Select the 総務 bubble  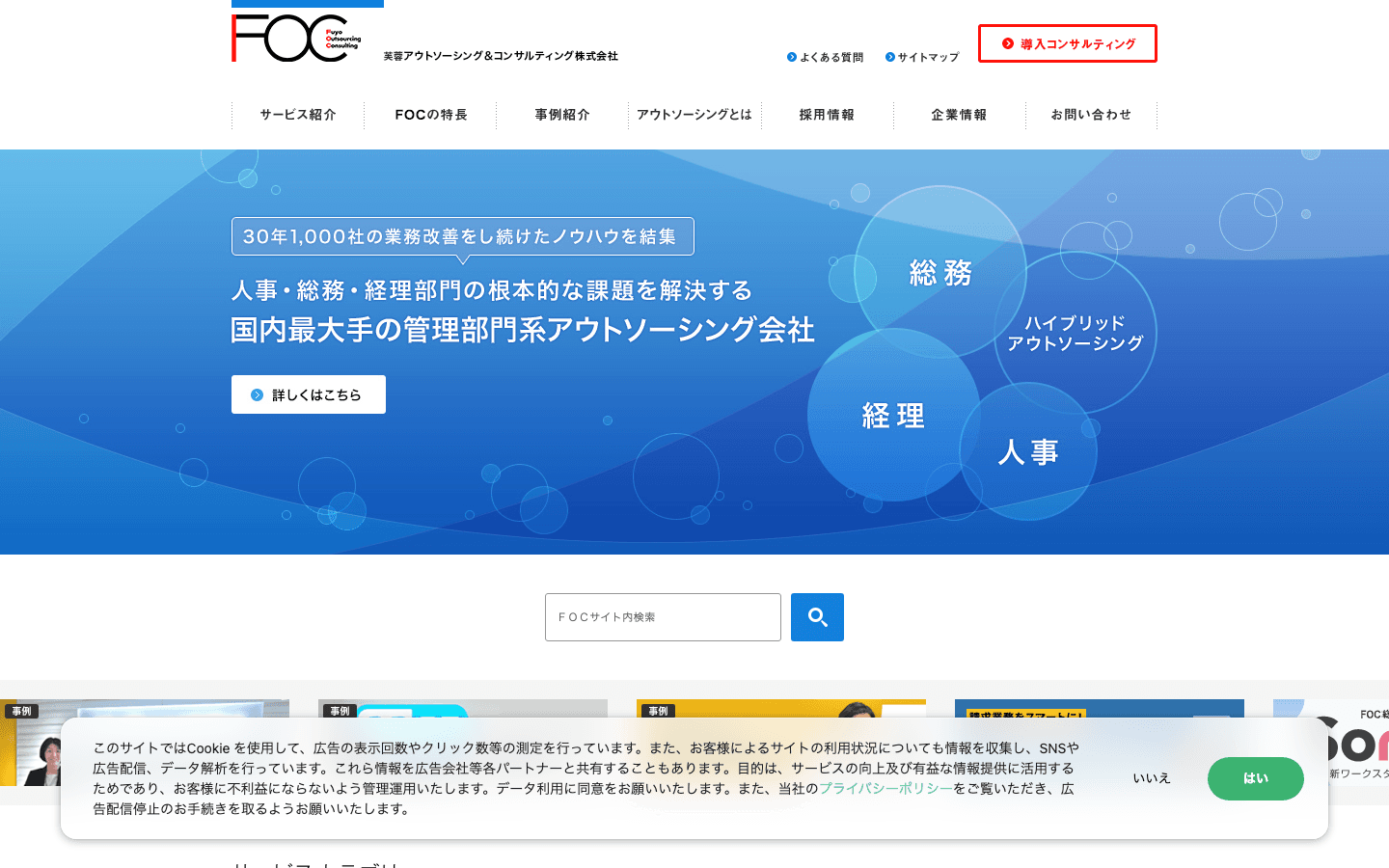click(x=940, y=272)
